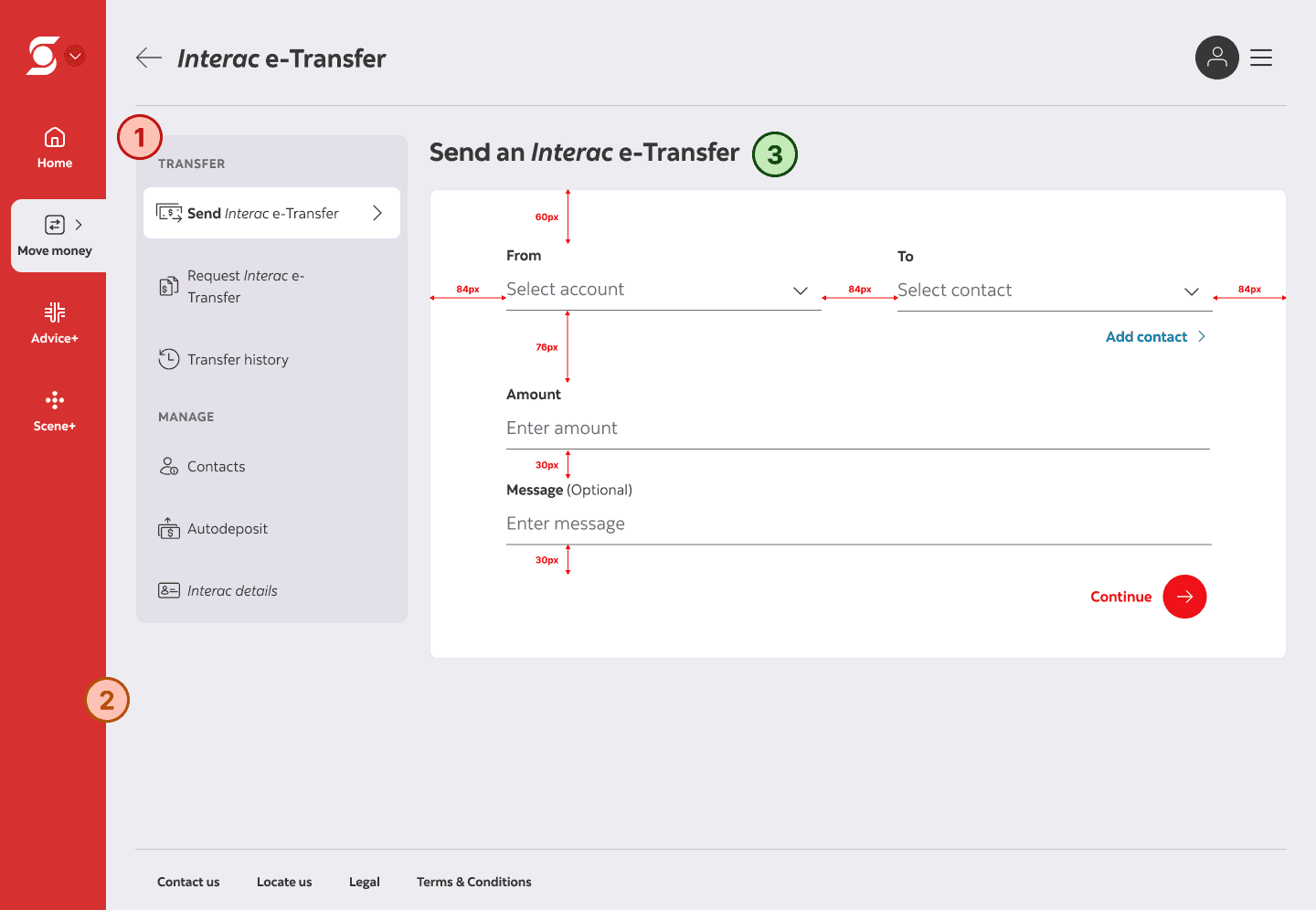1316x910 pixels.
Task: Click the Move money transfer icon
Action: (x=55, y=225)
